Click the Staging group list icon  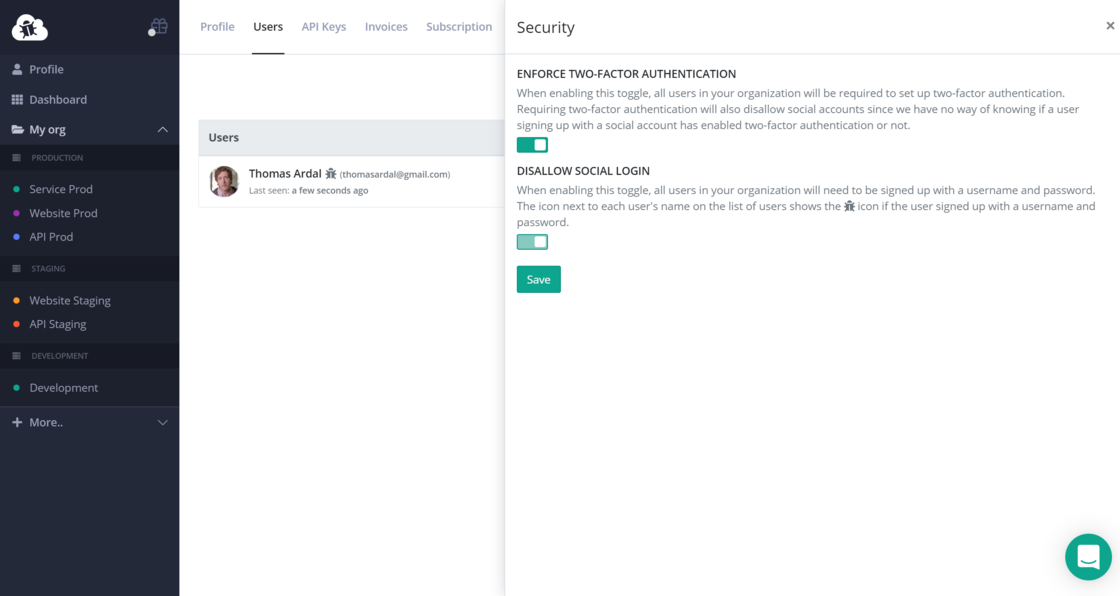click(16, 269)
